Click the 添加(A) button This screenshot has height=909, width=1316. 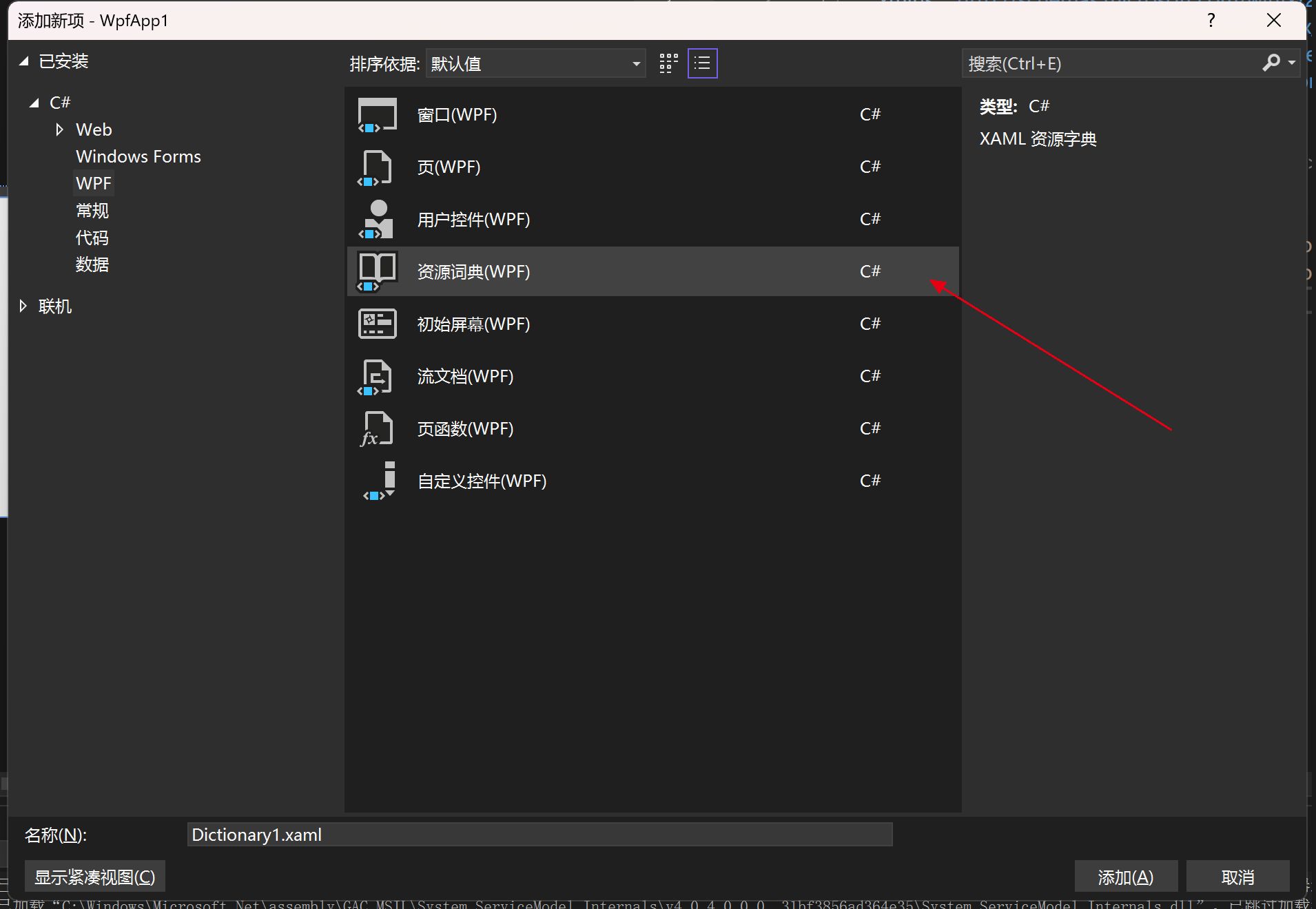coord(1125,877)
